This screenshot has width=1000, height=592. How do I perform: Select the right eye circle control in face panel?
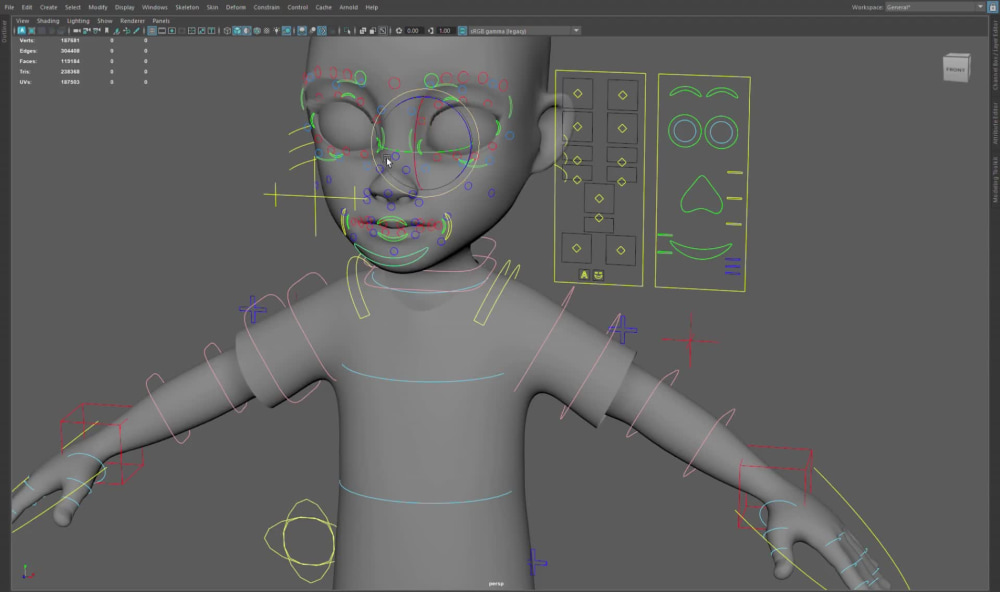tap(721, 132)
